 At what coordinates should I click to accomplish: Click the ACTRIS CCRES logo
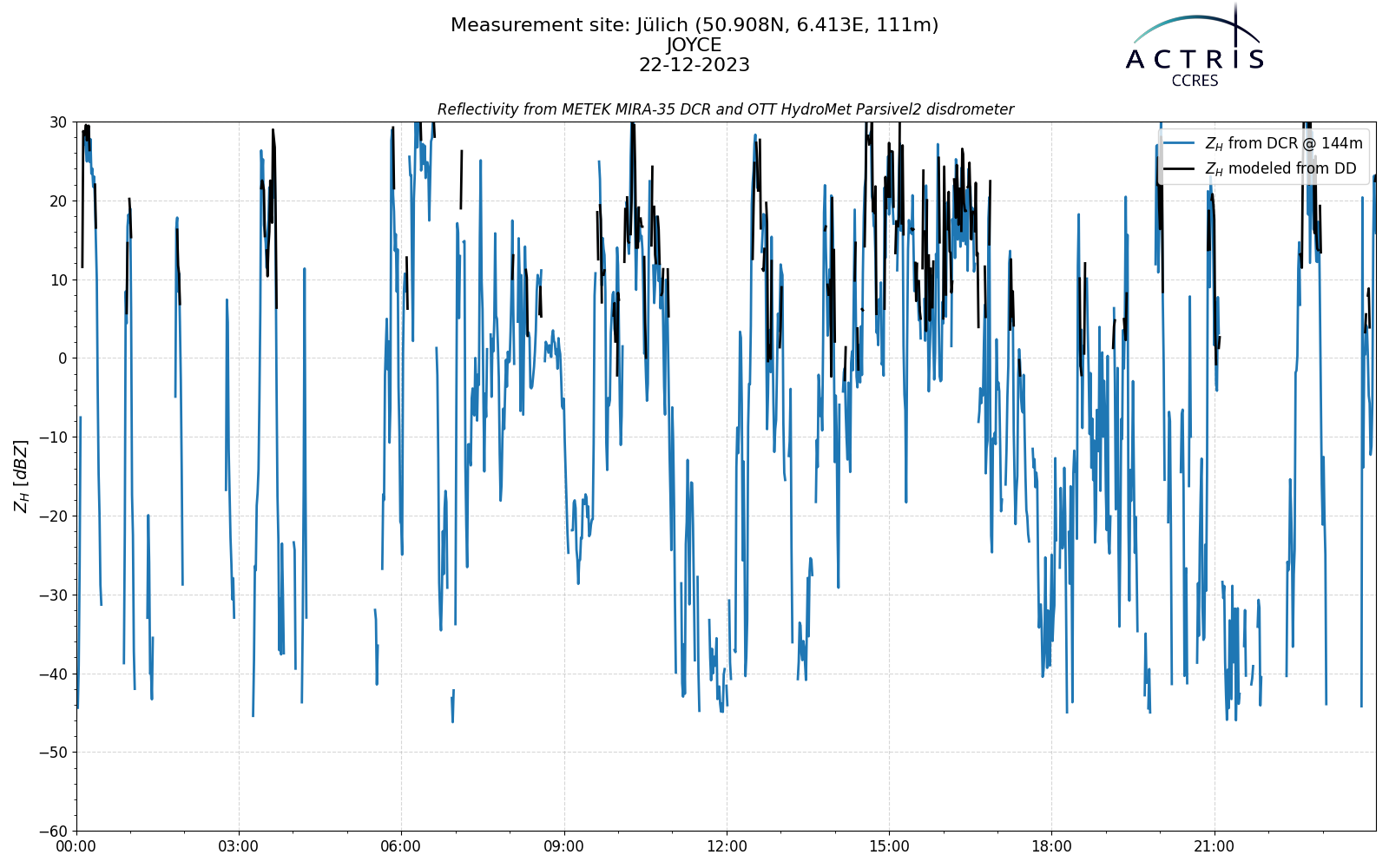[1195, 46]
